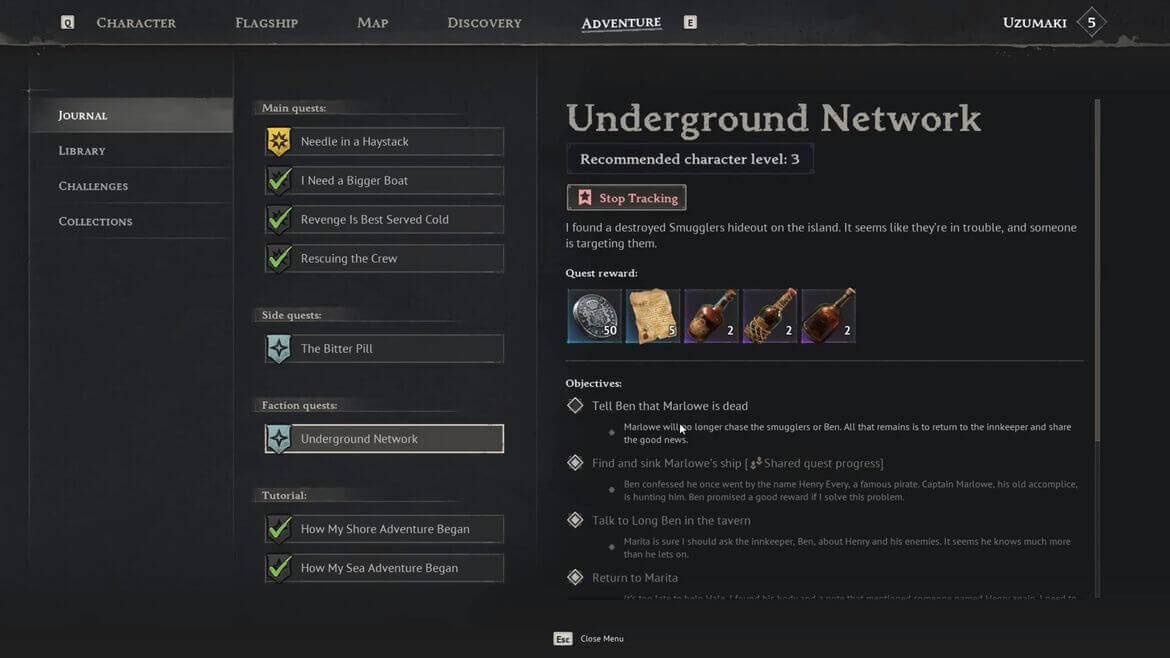Click the Q previous-tab key icon
Screen dimensions: 1170x658
tap(67, 22)
